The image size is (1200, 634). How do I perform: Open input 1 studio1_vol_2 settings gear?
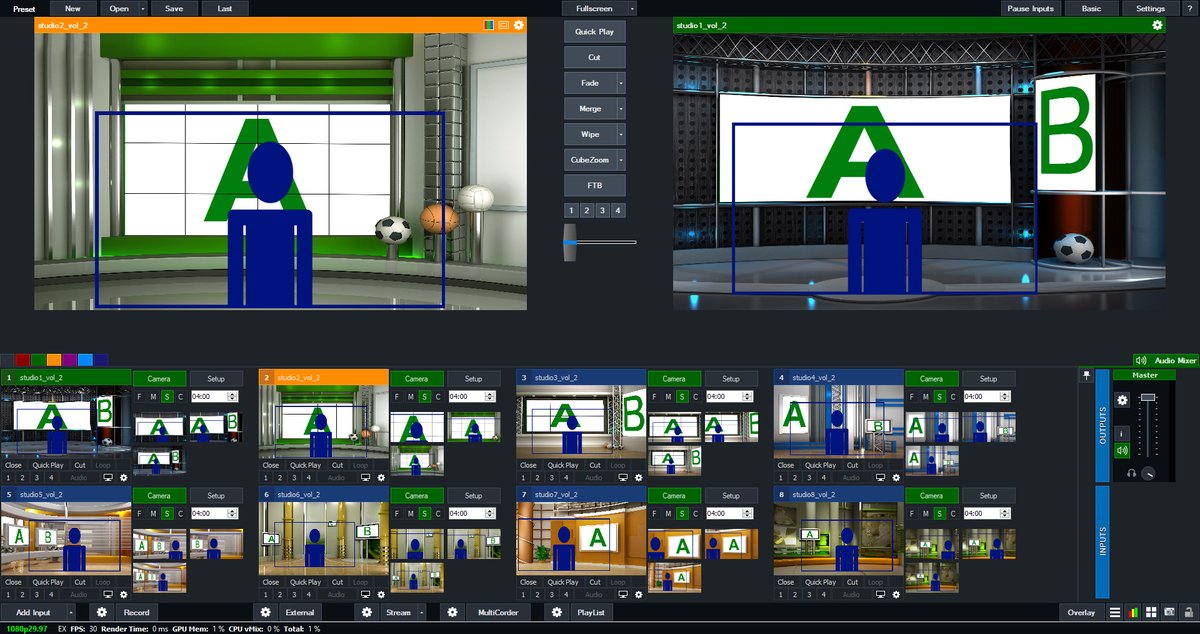124,478
